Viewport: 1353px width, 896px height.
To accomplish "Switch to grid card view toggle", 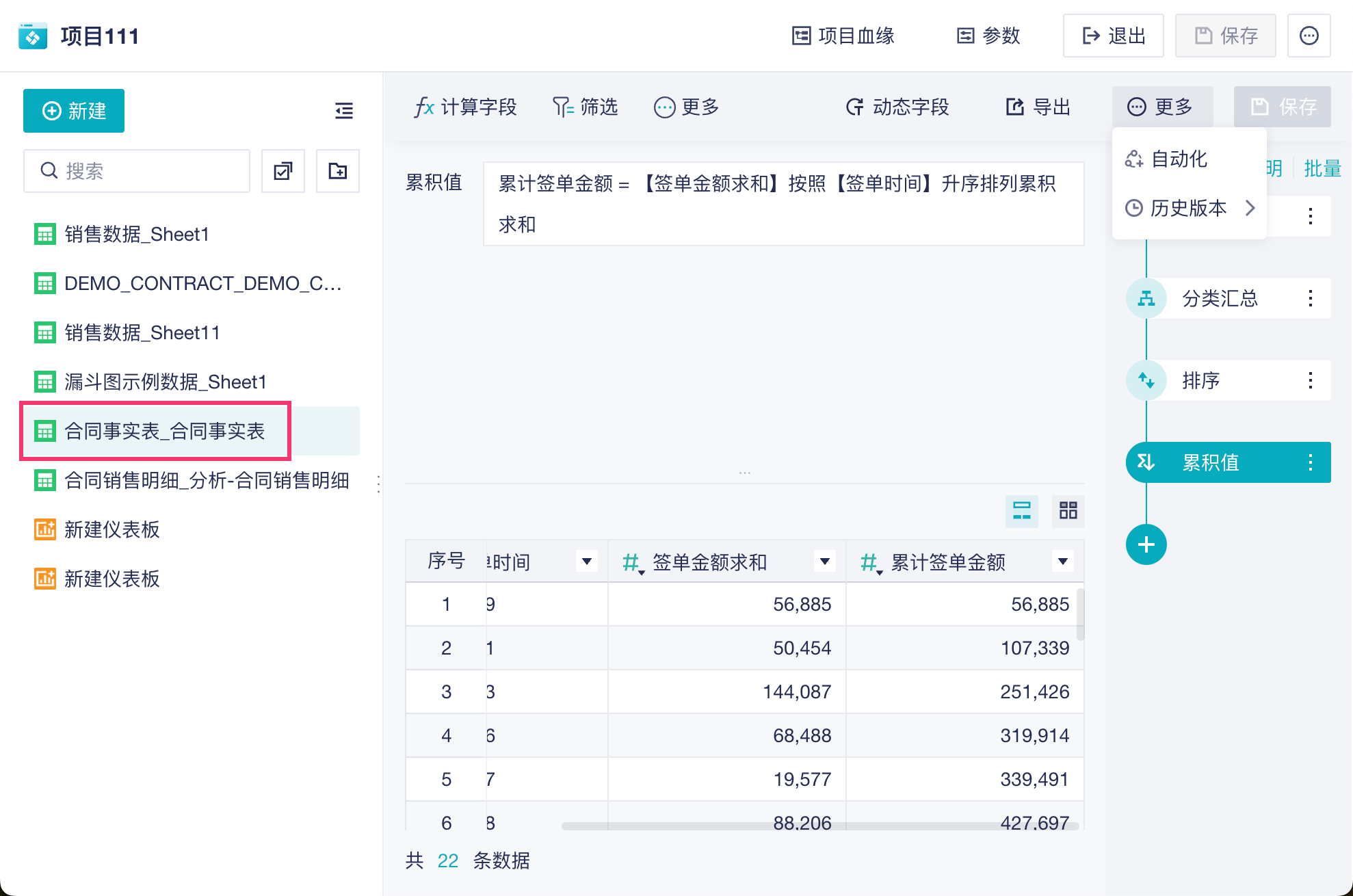I will pyautogui.click(x=1068, y=511).
